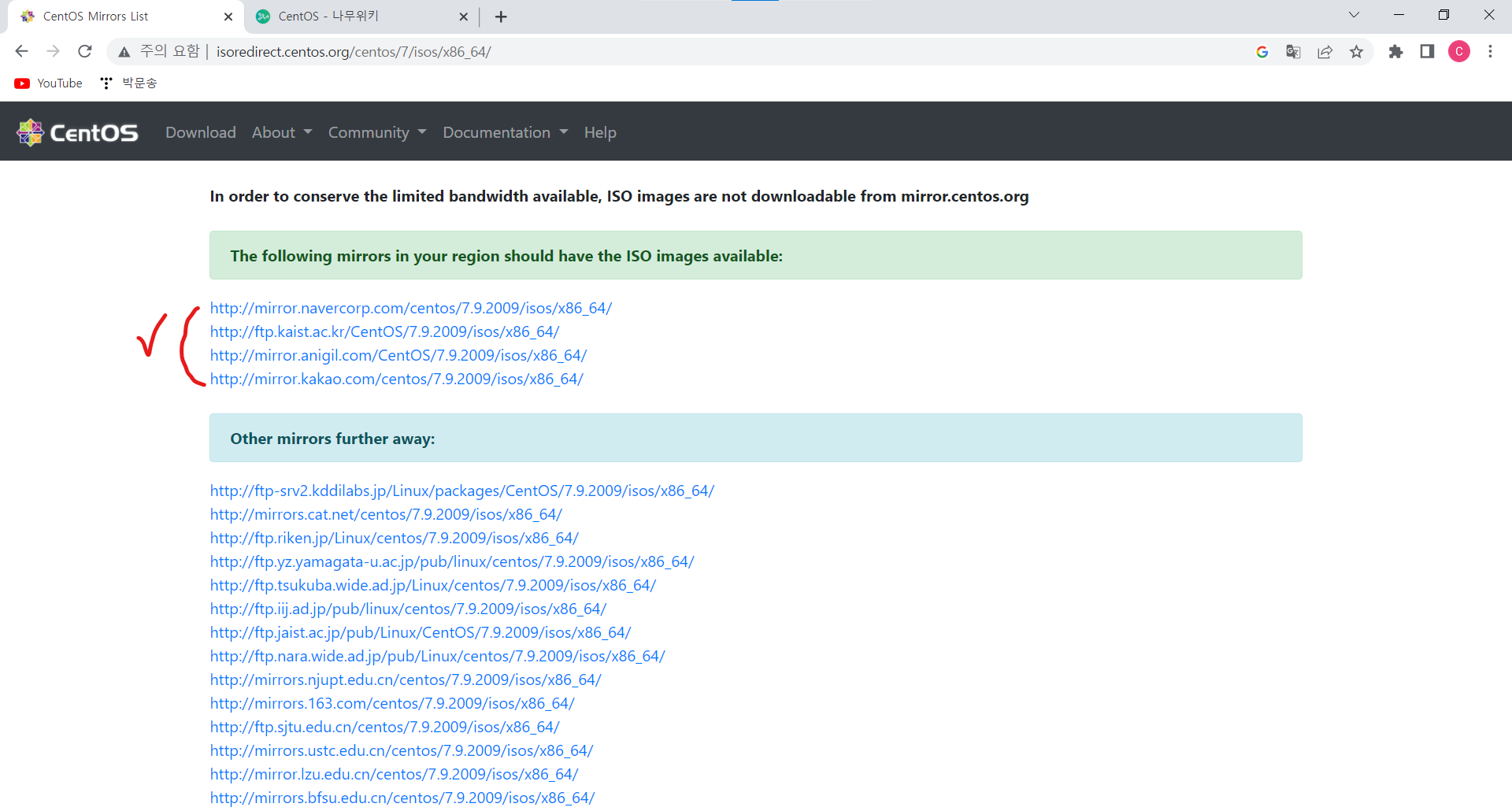Open the ftp.kaist.ac.kr mirror link

pos(385,331)
